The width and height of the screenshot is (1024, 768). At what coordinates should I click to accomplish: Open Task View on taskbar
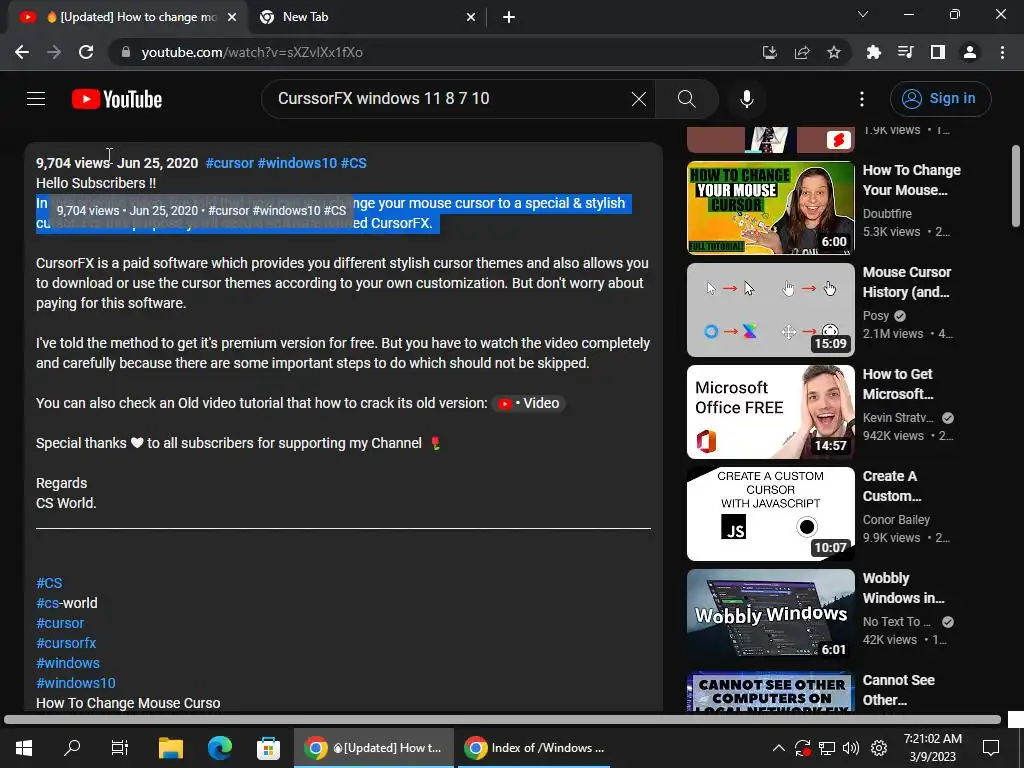[120, 748]
